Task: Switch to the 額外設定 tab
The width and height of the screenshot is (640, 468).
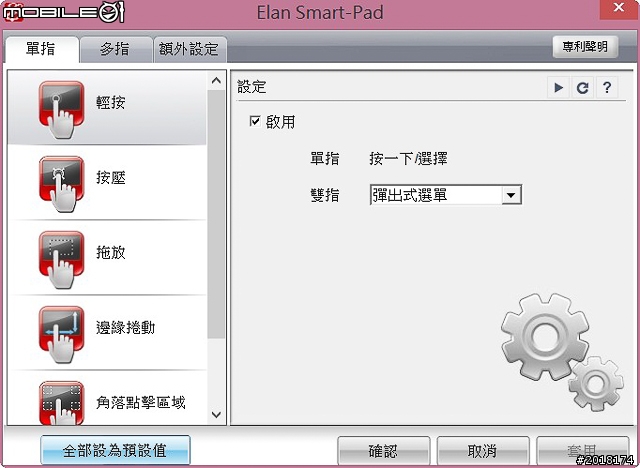Action: [189, 49]
